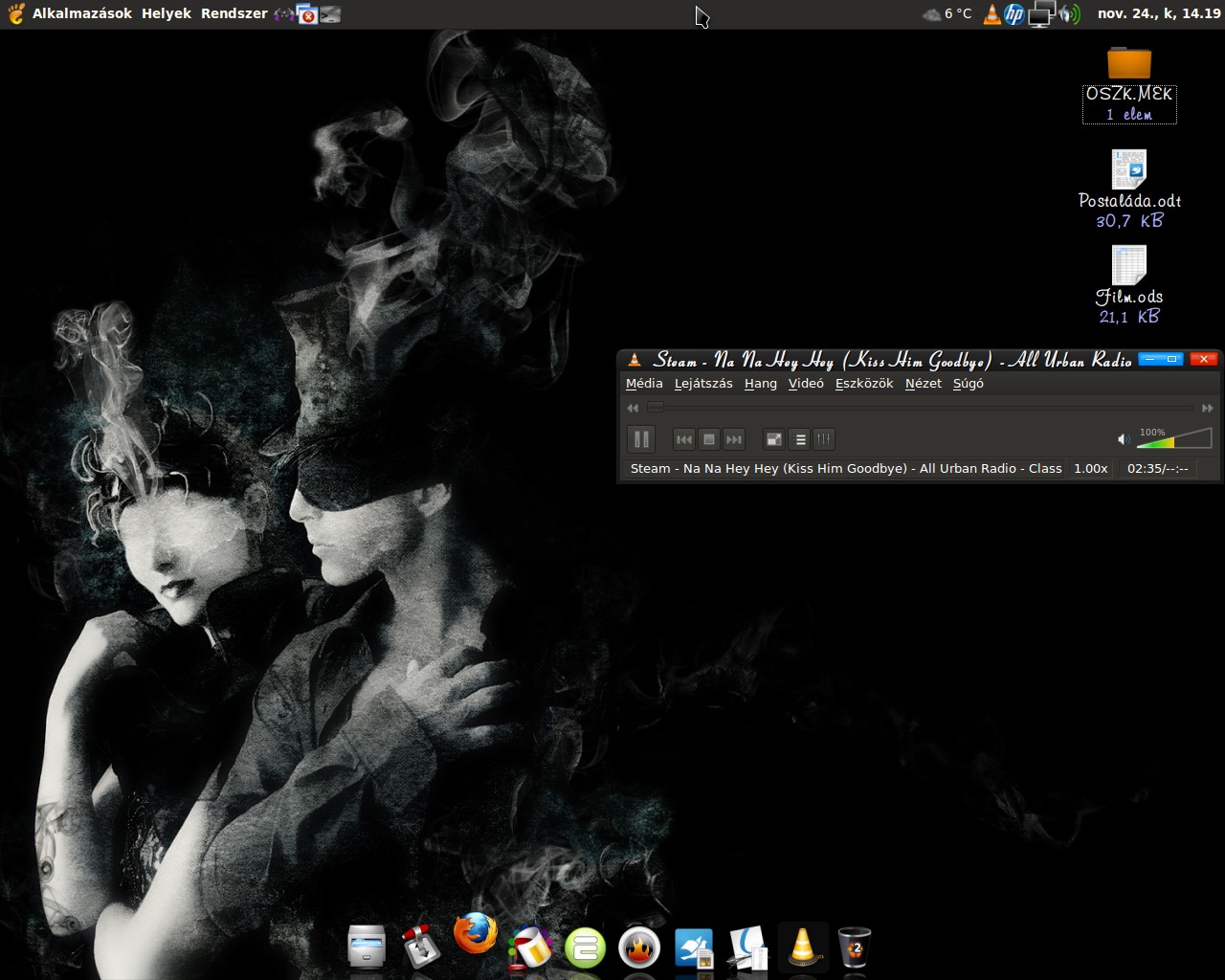The image size is (1225, 980).
Task: Mute audio via VLC speaker icon
Action: pyautogui.click(x=1124, y=439)
